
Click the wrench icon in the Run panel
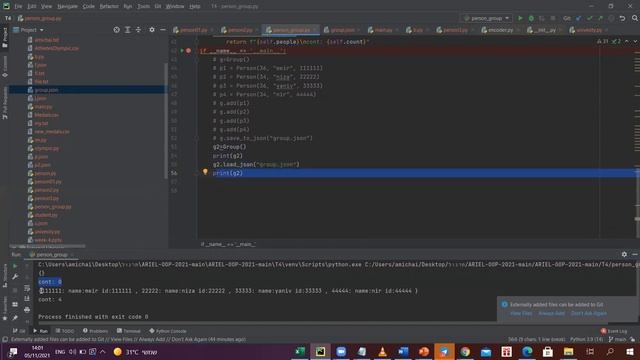(15, 277)
